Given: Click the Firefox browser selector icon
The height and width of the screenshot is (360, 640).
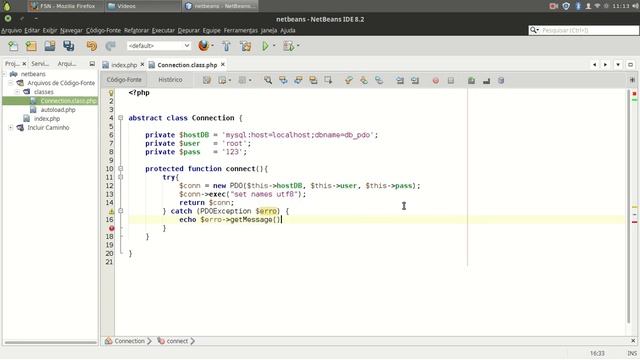Looking at the screenshot, I should (x=203, y=46).
